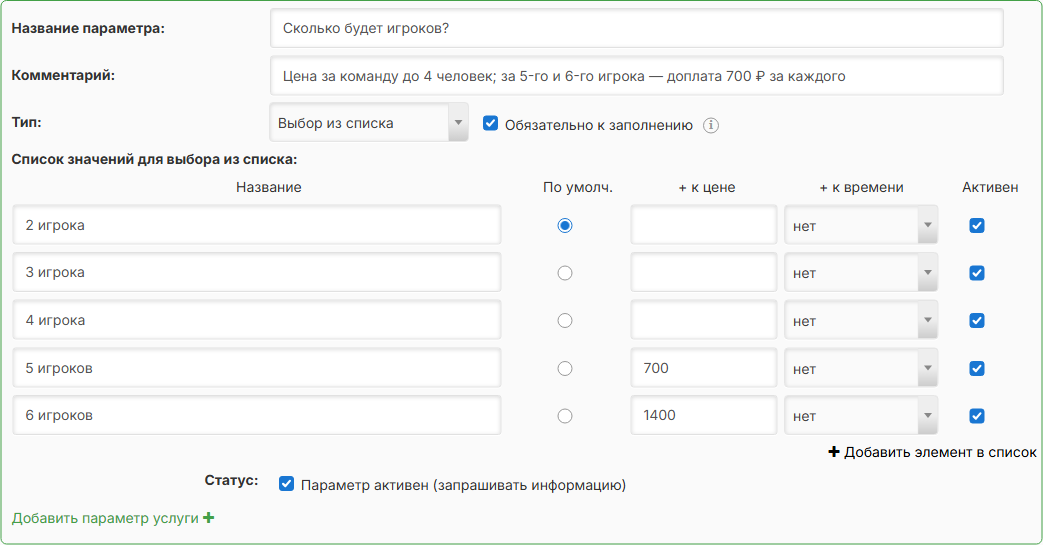Open the Тип dropdown showing Выбор из списка
The width and height of the screenshot is (1043, 545).
pos(369,122)
